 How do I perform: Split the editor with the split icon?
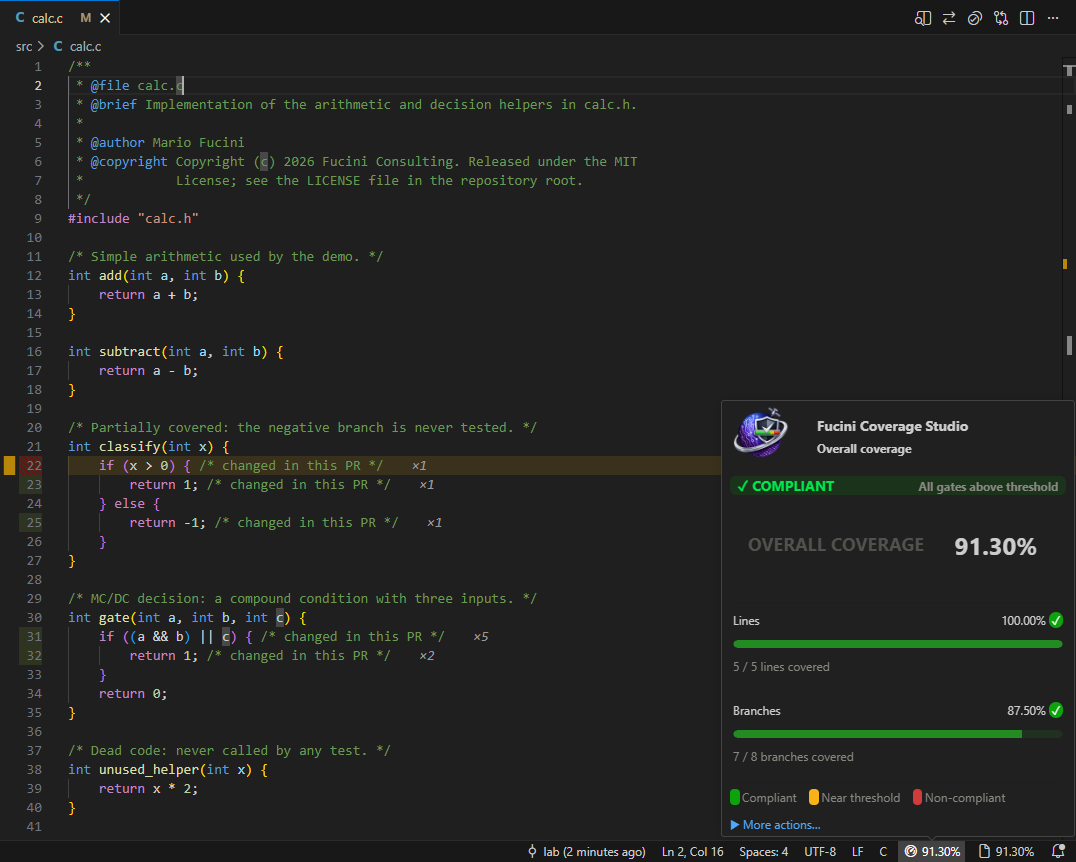coord(1027,19)
